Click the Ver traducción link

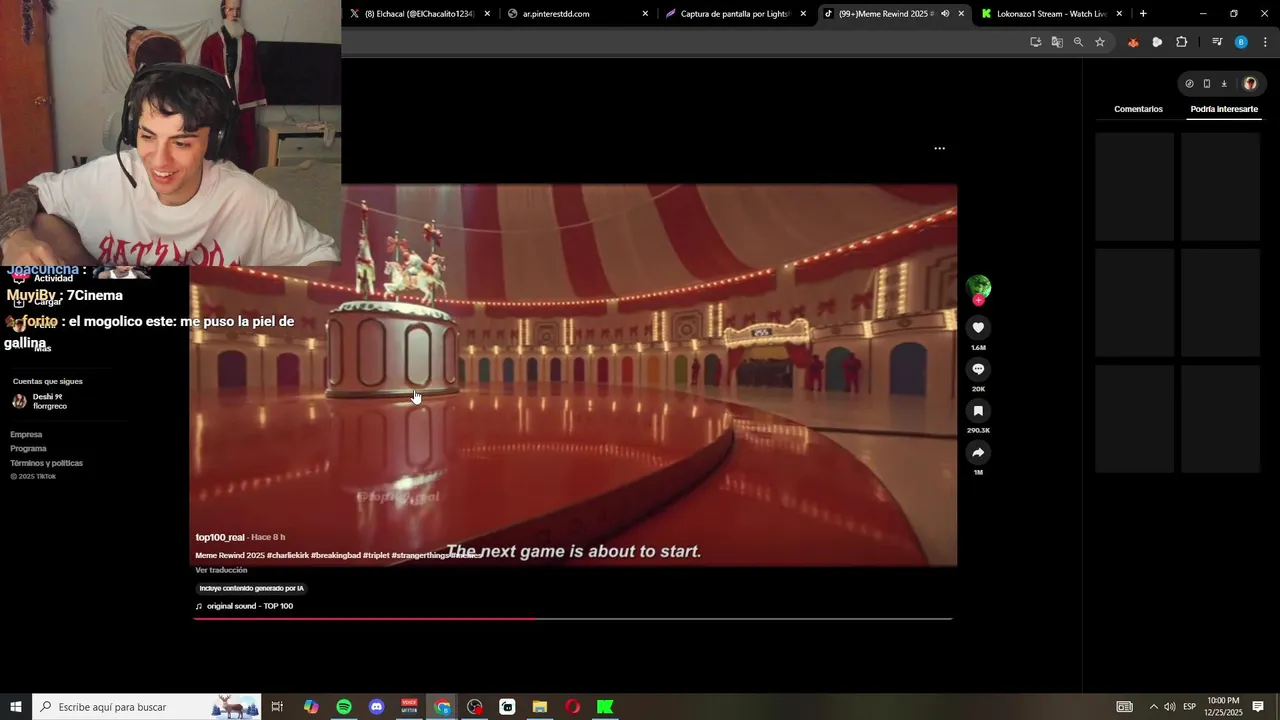coord(221,570)
